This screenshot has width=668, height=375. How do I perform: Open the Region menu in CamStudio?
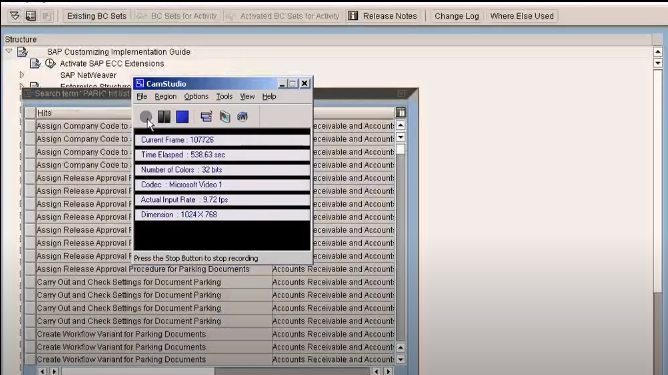[x=165, y=97]
